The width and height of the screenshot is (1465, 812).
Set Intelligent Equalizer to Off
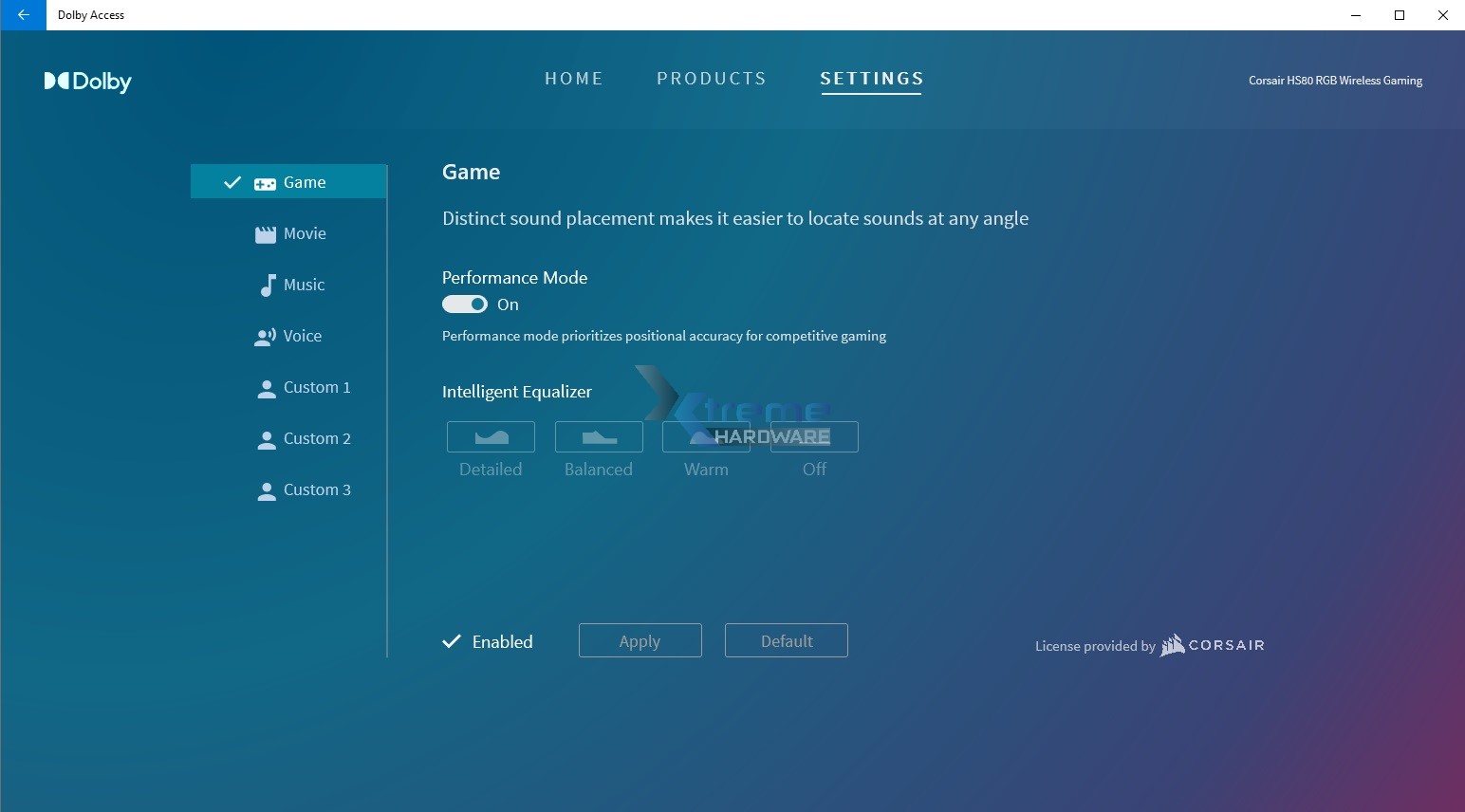point(814,437)
